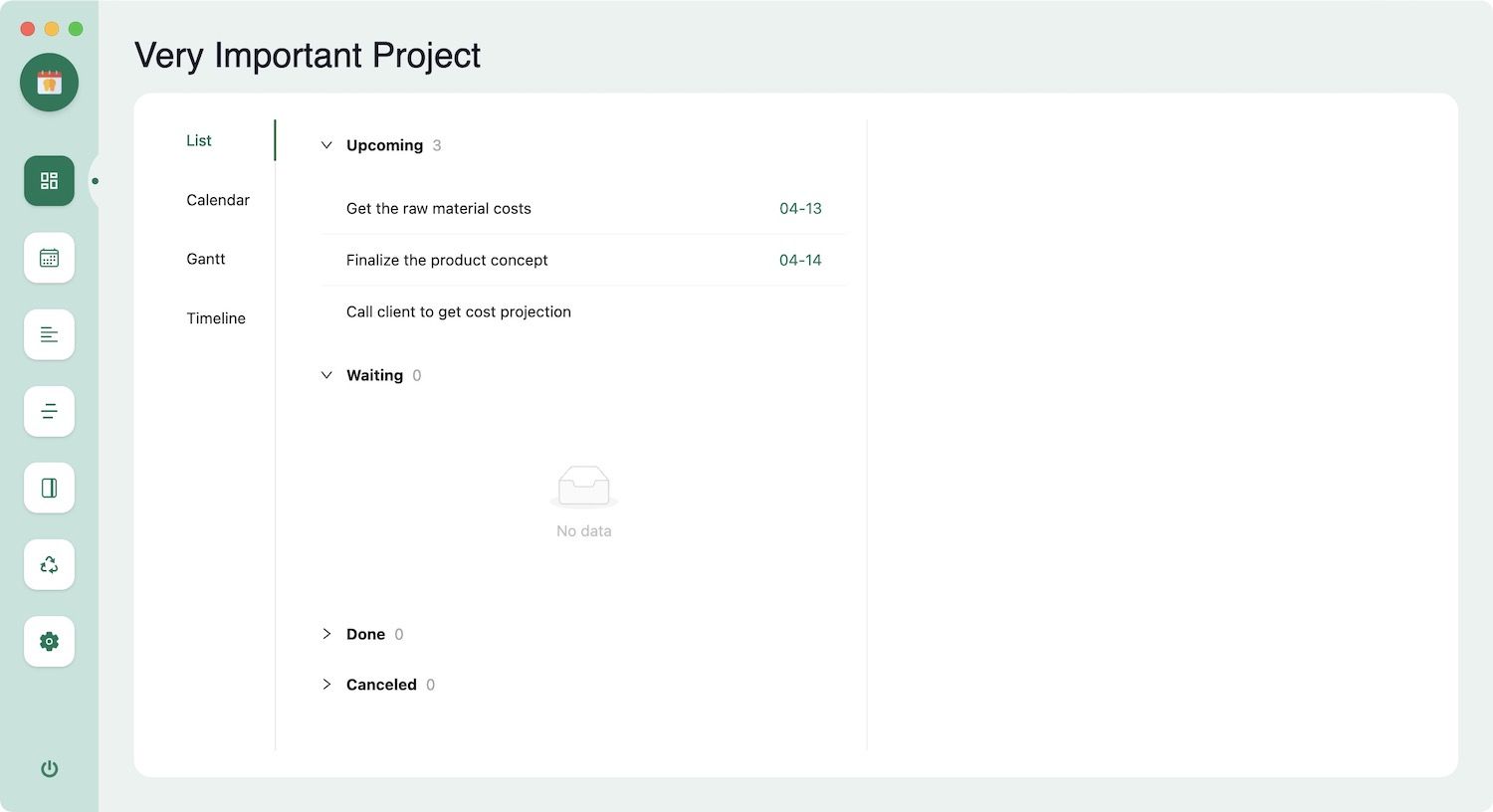
Task: Click the 04-14 due date
Action: point(800,261)
